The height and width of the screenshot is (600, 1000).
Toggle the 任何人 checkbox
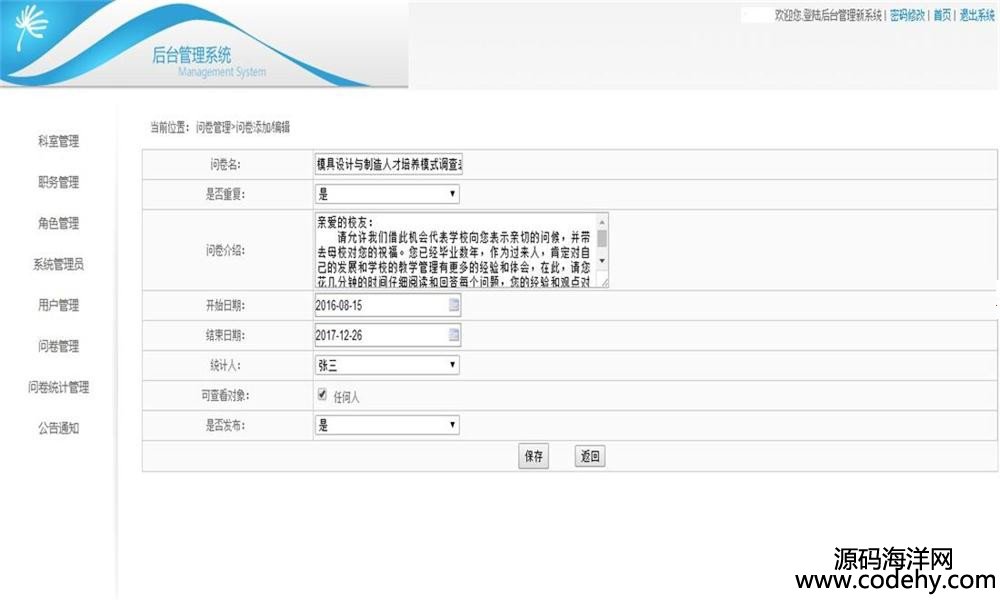pyautogui.click(x=322, y=395)
